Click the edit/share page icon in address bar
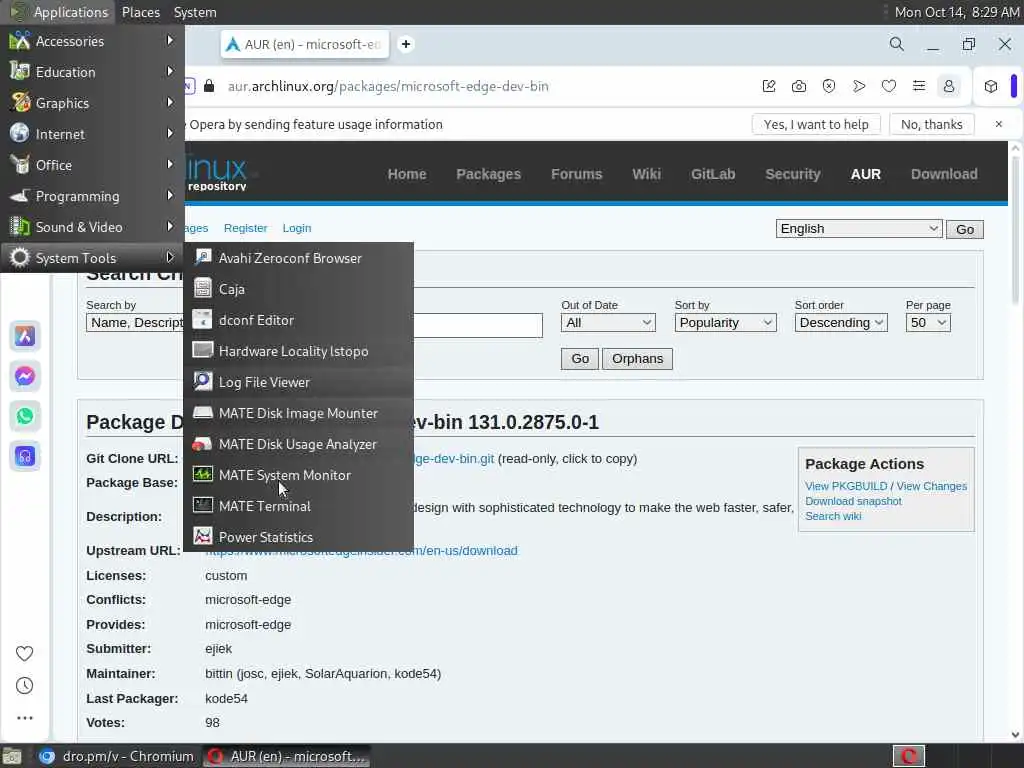 769,86
